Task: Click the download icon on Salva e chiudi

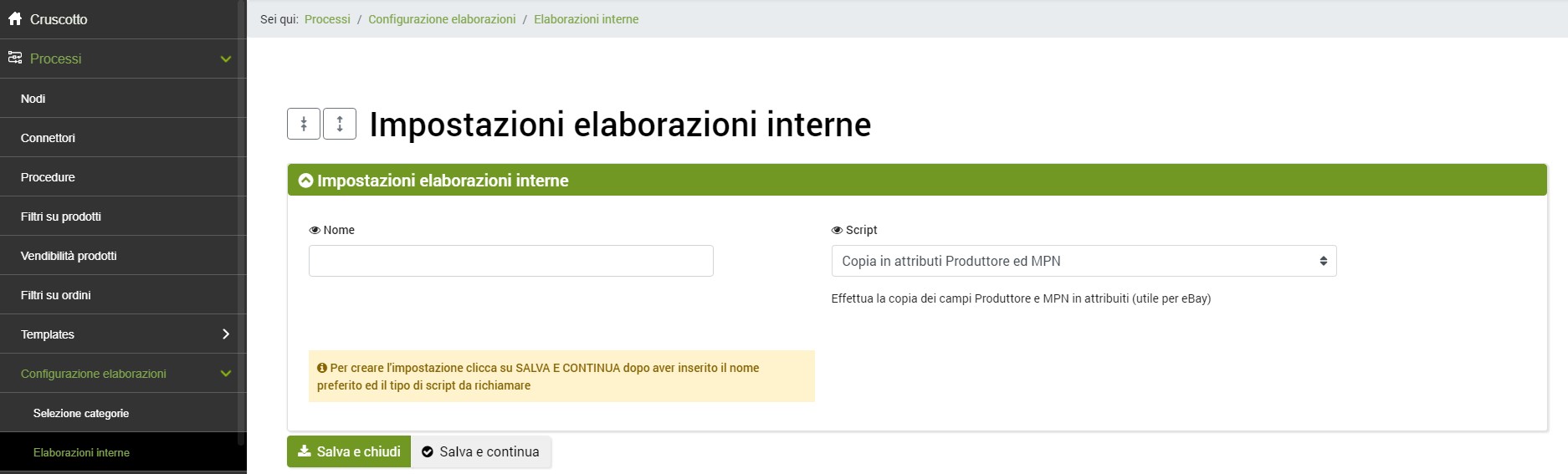Action: pyautogui.click(x=305, y=451)
